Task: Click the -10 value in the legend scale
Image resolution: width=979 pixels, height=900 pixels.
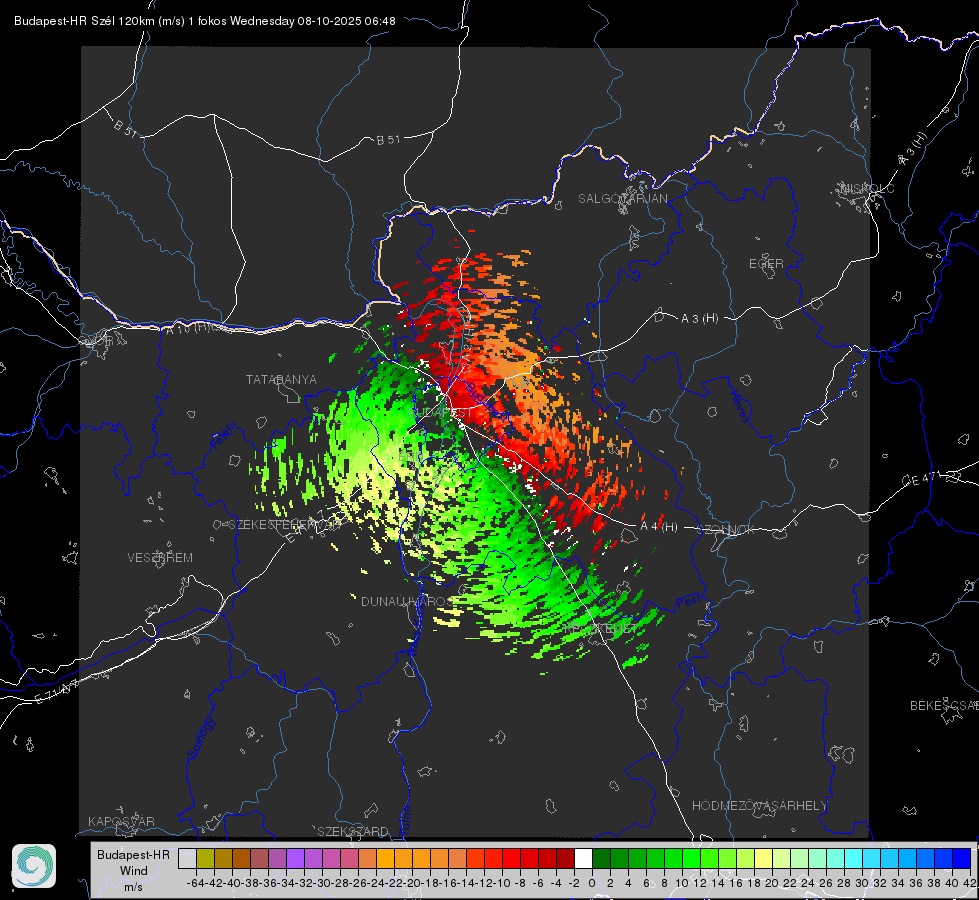Action: coord(502,883)
